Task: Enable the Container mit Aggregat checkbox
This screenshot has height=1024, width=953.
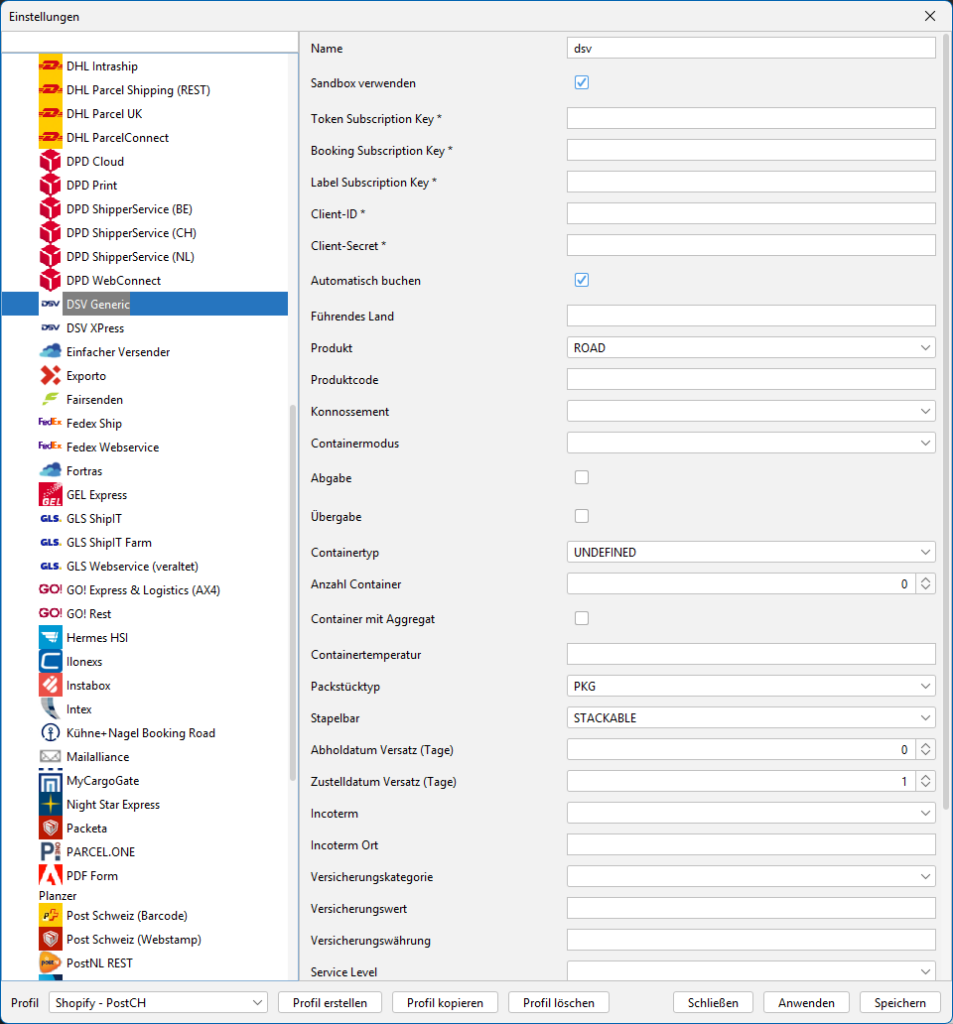Action: click(x=581, y=618)
